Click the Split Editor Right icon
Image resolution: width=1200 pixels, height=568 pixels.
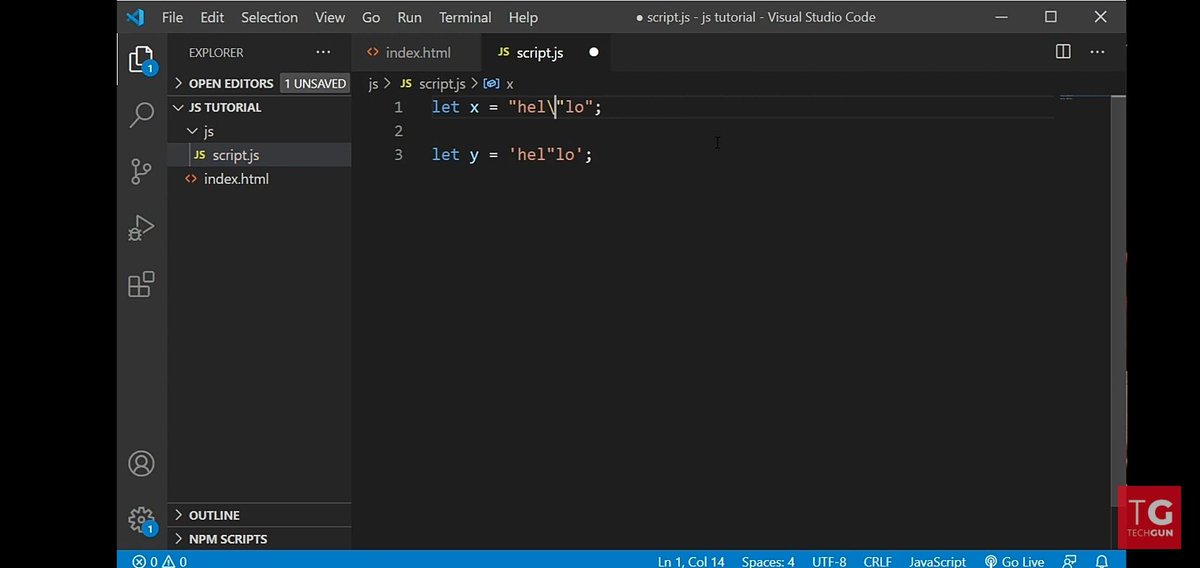pyautogui.click(x=1063, y=52)
